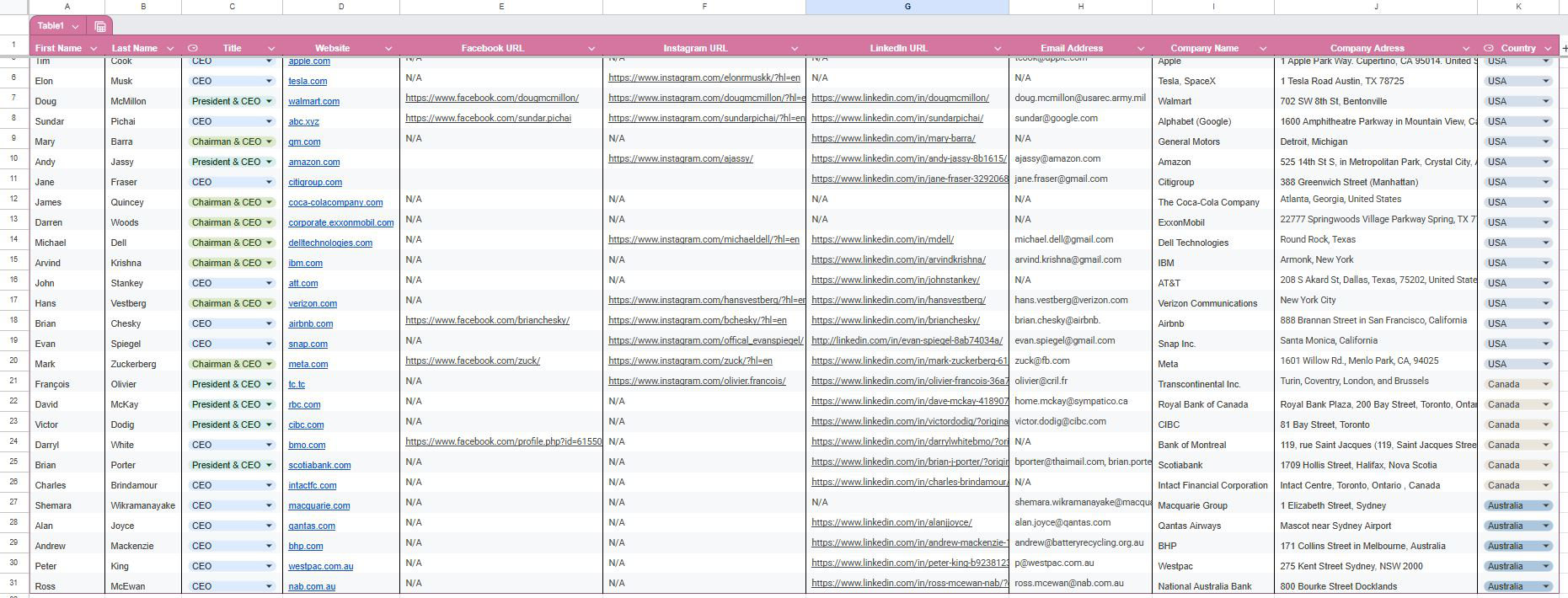Screen dimensions: 1568x598
Task: Open Elon Musk's Instagram URL
Action: coord(704,77)
